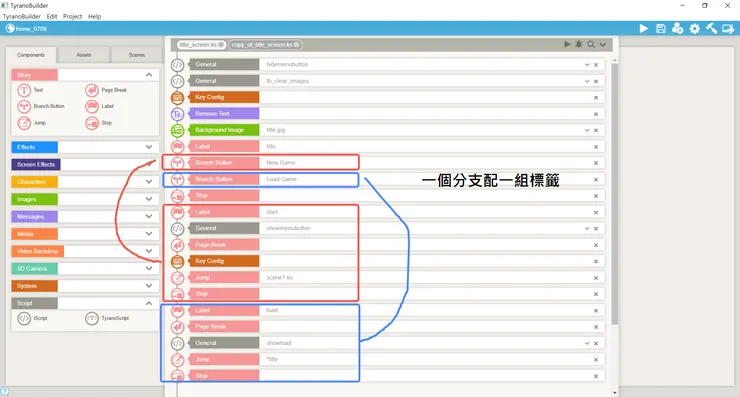Screen dimensions: 740x397
Task: Choose the Jump component in Story panel
Action: (x=24, y=123)
